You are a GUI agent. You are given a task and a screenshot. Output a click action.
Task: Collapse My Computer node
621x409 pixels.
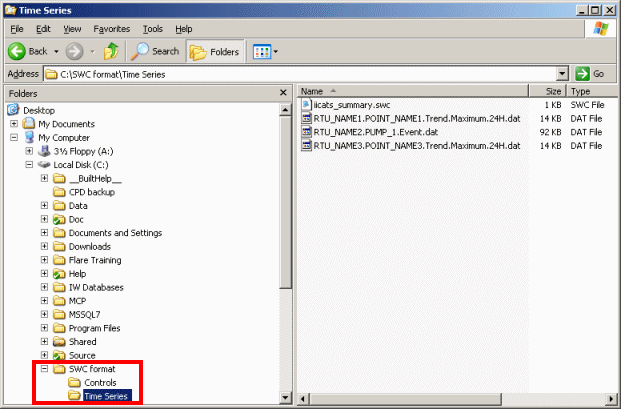14,137
